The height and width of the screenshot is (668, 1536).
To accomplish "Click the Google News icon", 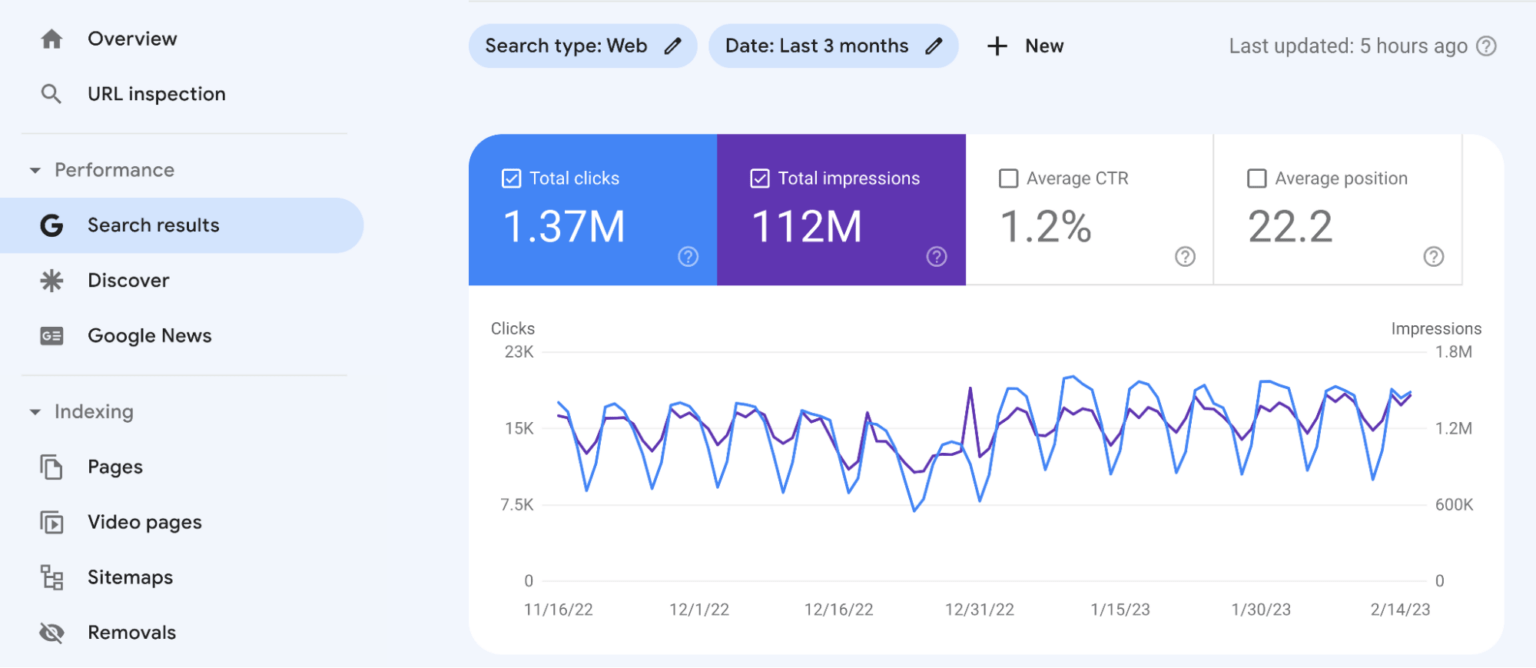I will pos(51,336).
